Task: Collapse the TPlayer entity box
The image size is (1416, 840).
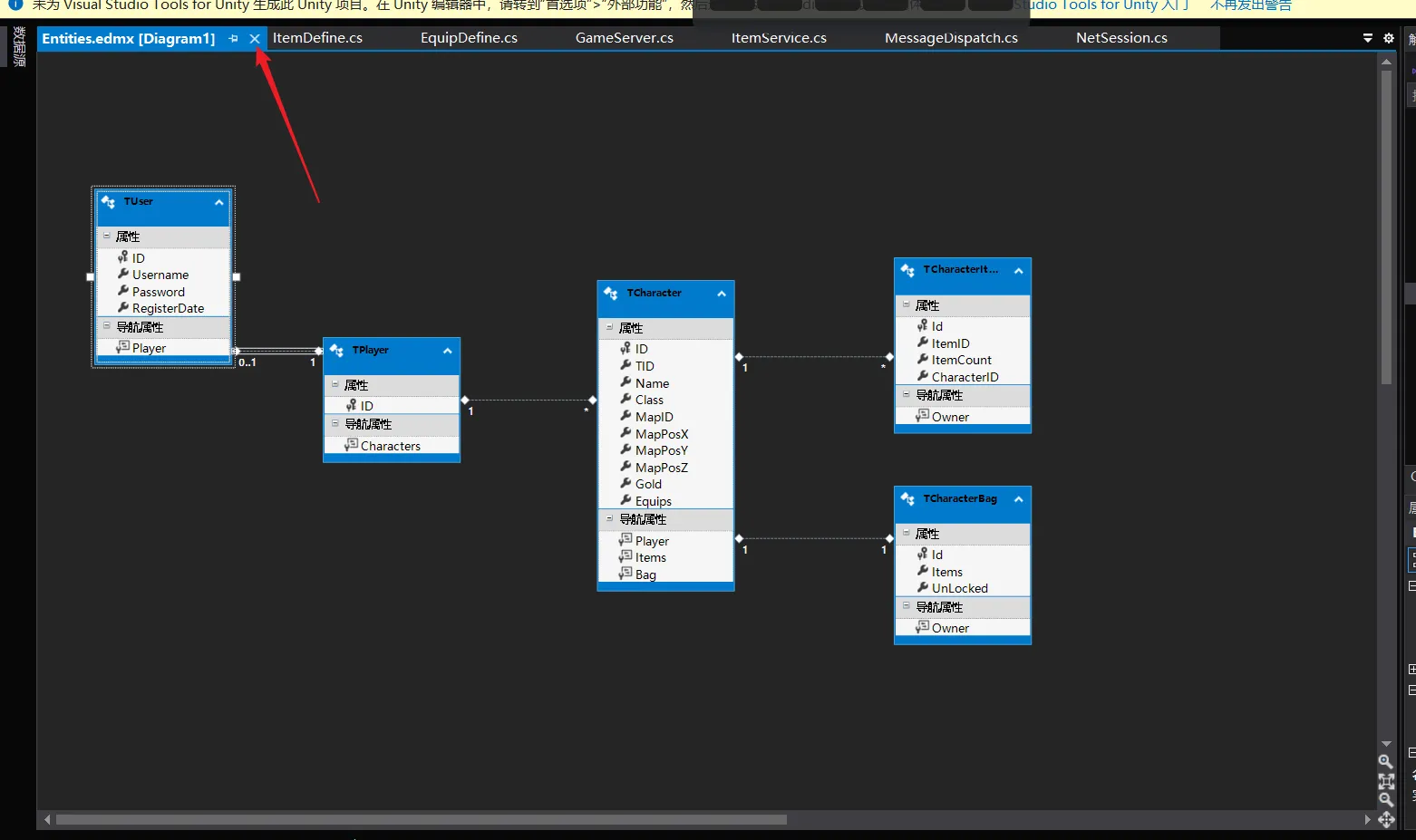Action: click(447, 351)
